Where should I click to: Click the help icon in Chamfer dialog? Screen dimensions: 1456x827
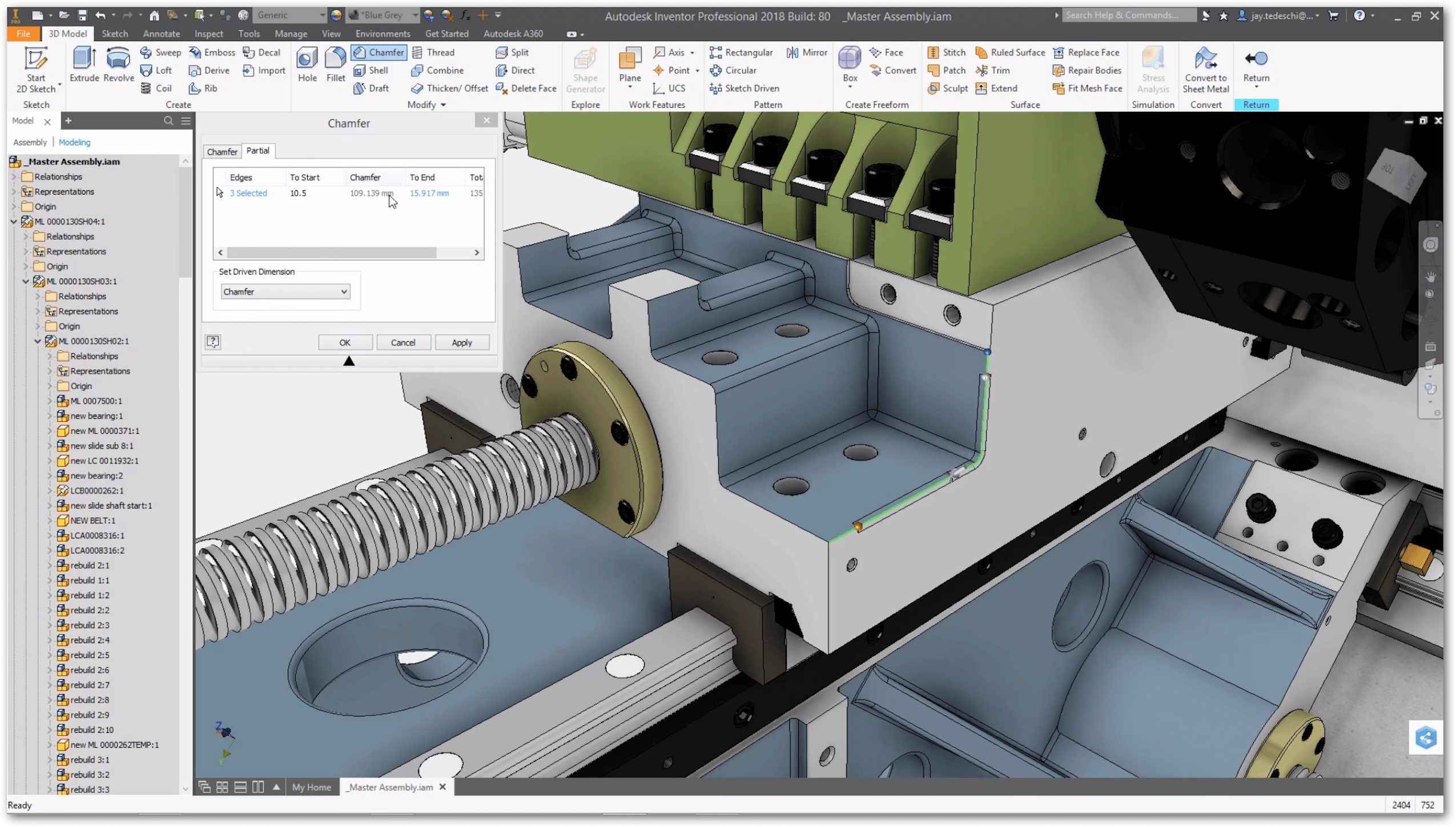213,342
